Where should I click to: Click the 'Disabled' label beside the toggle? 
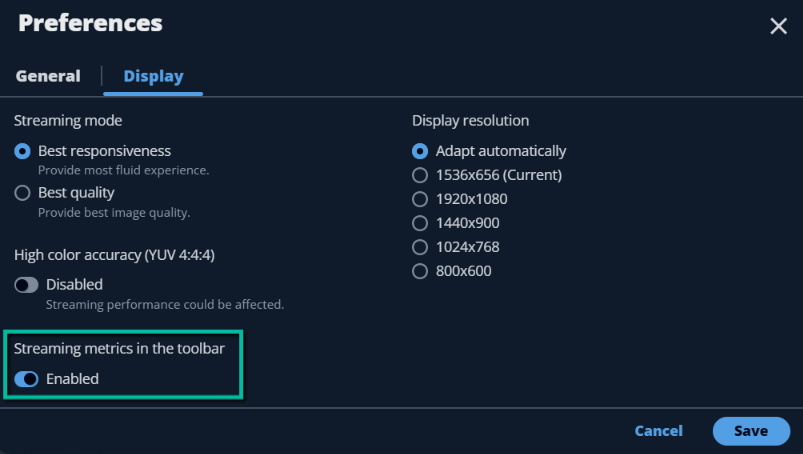[x=74, y=285]
